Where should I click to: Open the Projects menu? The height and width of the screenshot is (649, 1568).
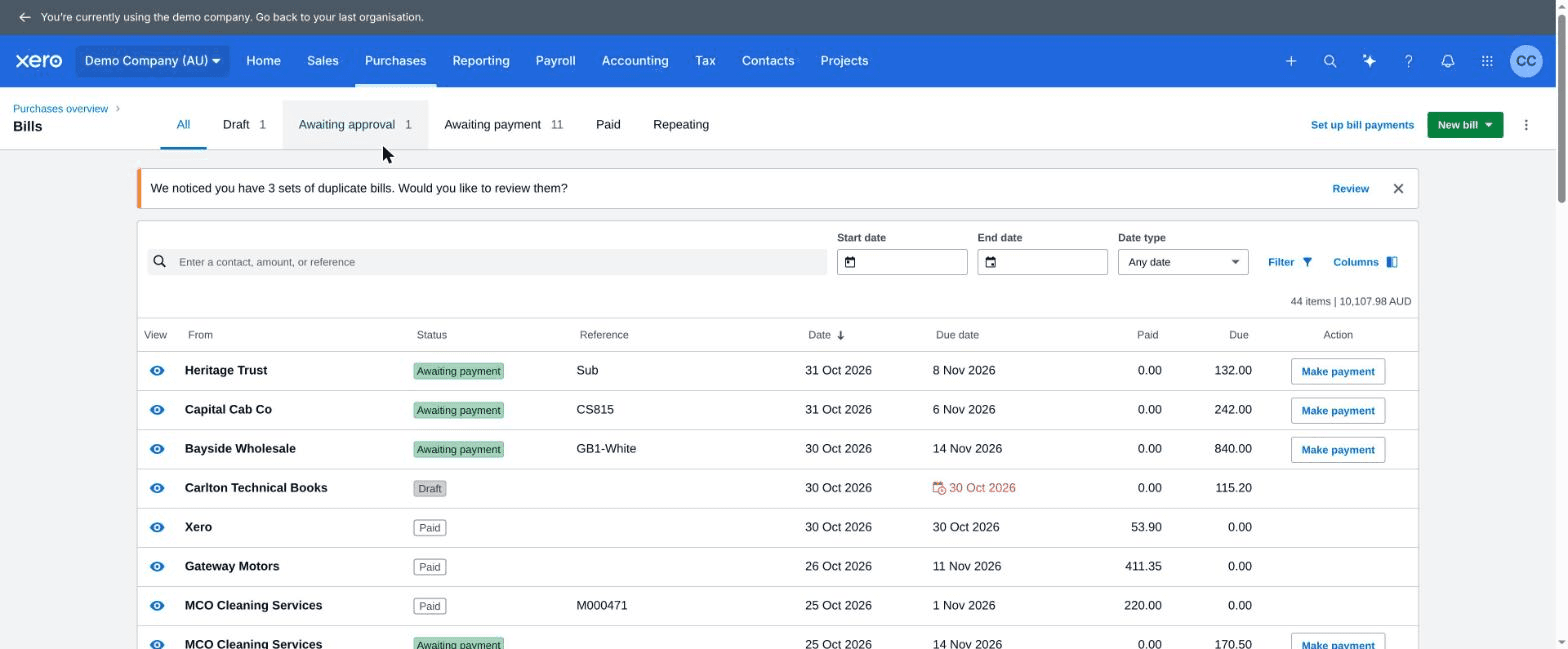point(844,61)
